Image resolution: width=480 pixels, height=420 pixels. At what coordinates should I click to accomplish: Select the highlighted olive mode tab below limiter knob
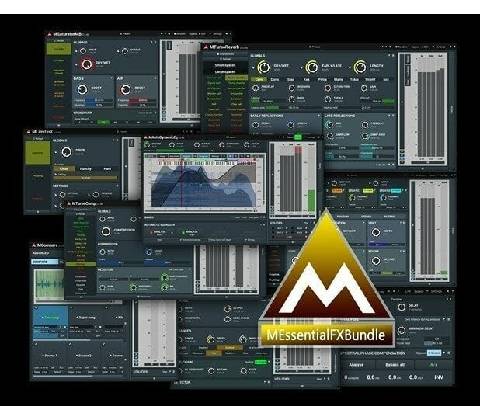(64, 169)
